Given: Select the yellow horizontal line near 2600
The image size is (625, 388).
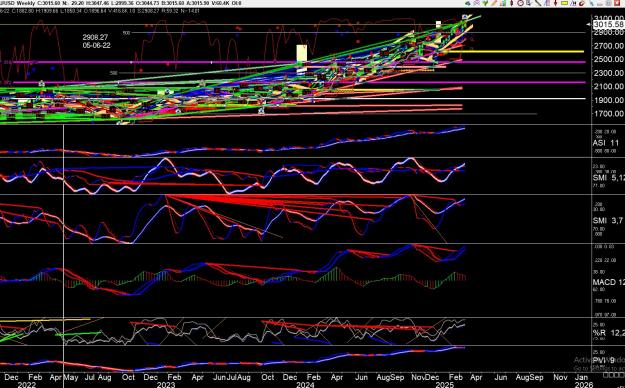Looking at the screenshot, I should tap(516, 51).
